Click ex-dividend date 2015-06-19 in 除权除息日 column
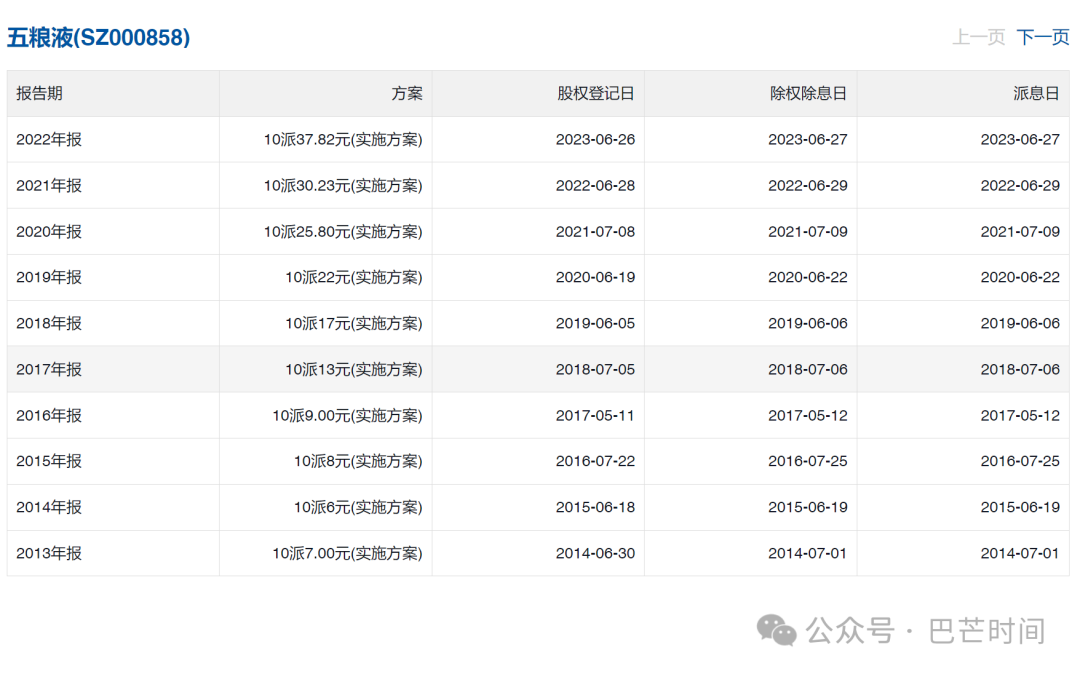The width and height of the screenshot is (1080, 674). coord(808,507)
